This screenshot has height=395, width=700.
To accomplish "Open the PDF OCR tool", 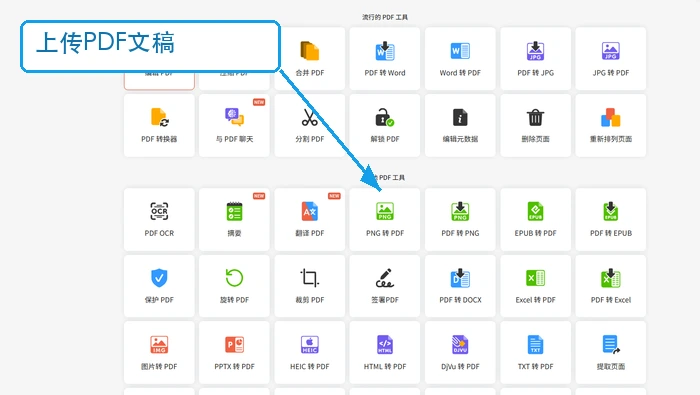I will [159, 219].
